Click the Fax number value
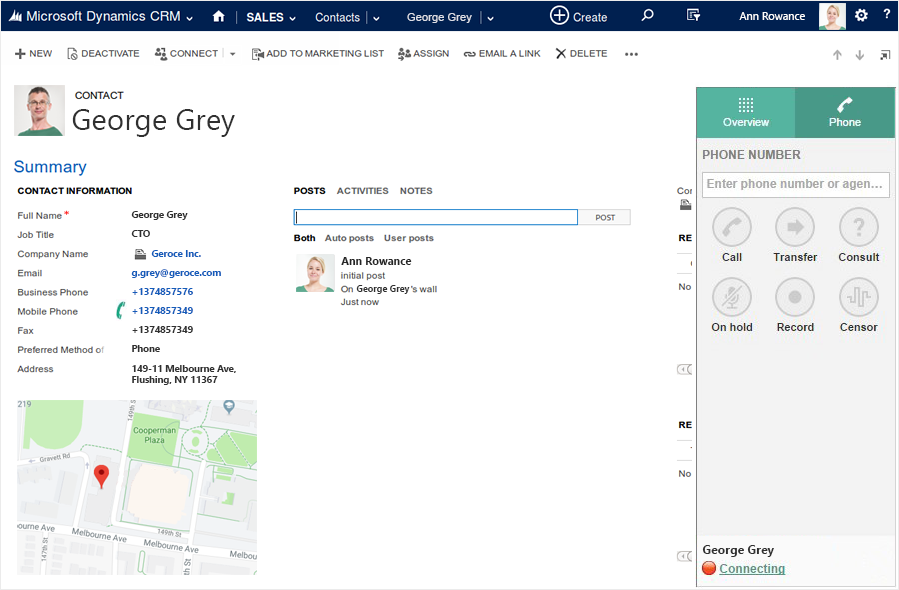 pyautogui.click(x=162, y=329)
